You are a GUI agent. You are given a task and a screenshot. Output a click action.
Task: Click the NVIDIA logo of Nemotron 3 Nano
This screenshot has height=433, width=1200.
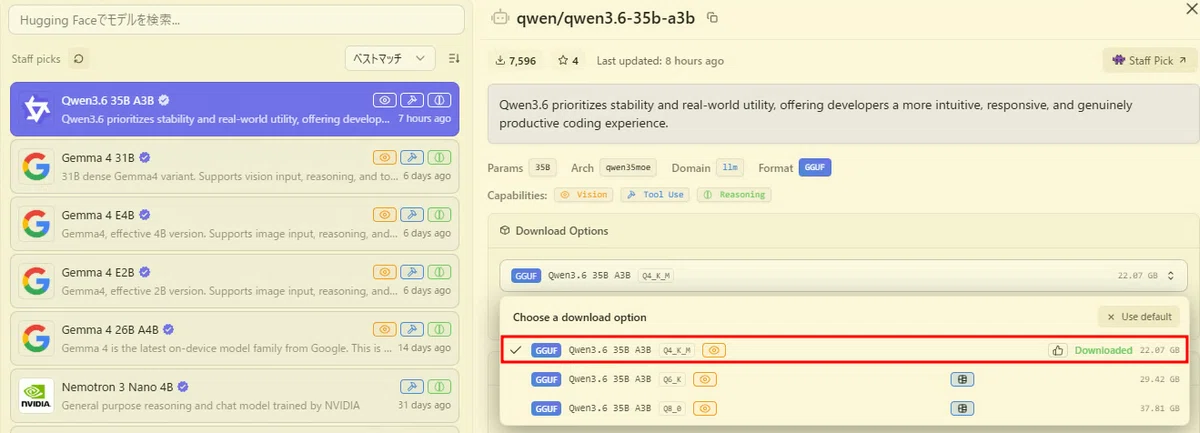pyautogui.click(x=36, y=395)
